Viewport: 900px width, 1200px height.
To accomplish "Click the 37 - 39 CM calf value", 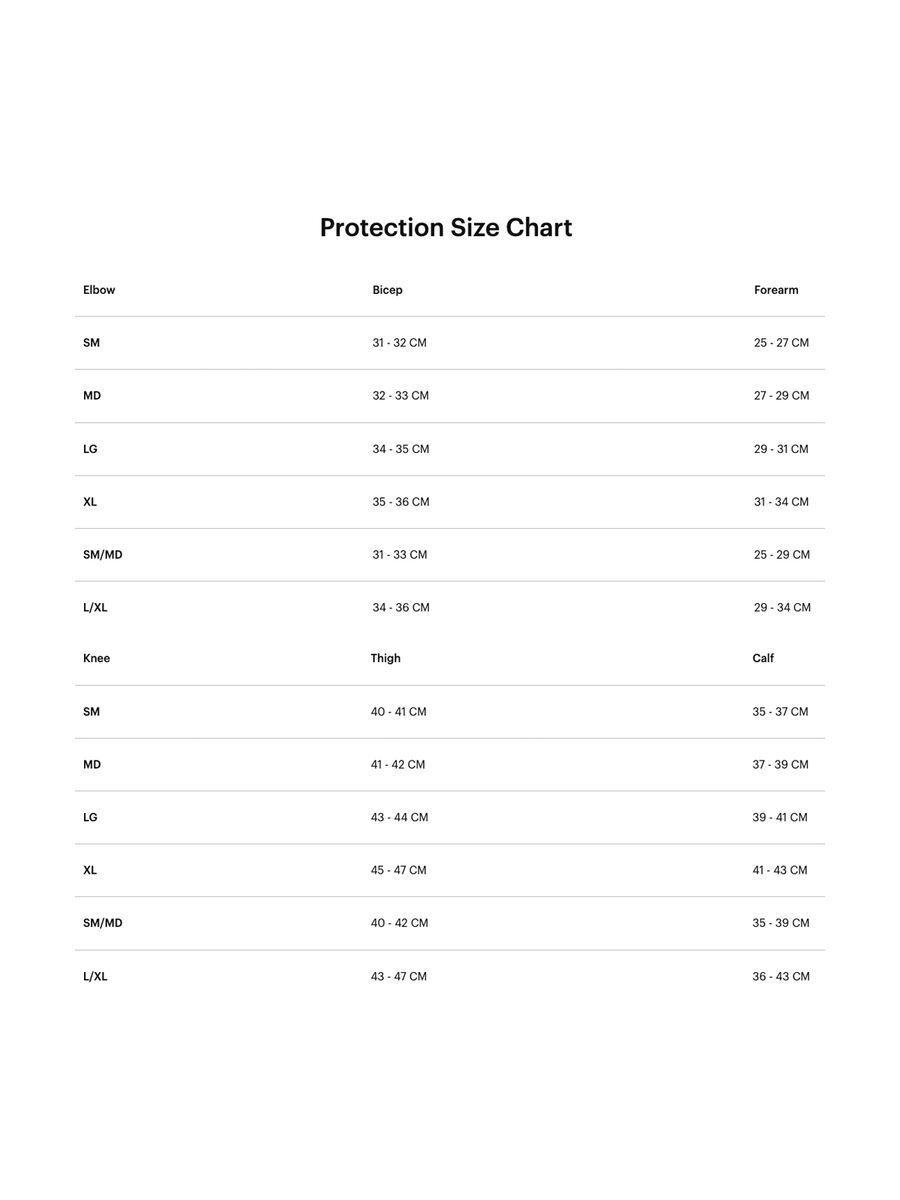I will click(x=780, y=765).
